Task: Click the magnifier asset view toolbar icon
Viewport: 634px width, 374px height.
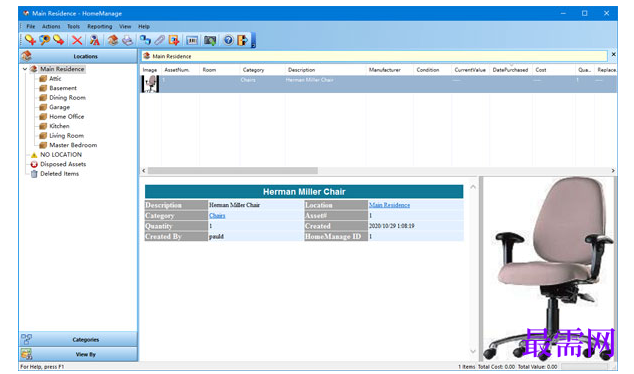Action: 44,40
